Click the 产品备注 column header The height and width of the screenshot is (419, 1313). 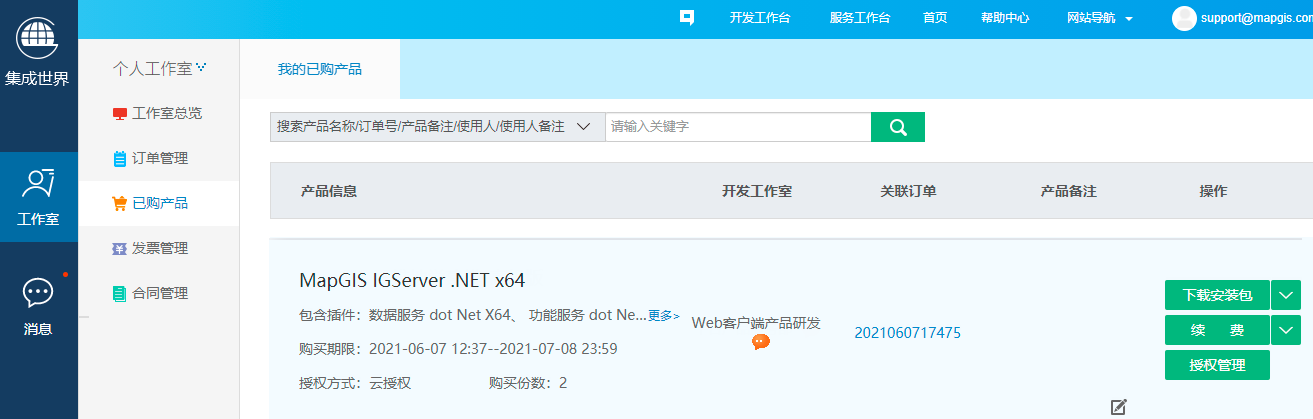point(1069,191)
